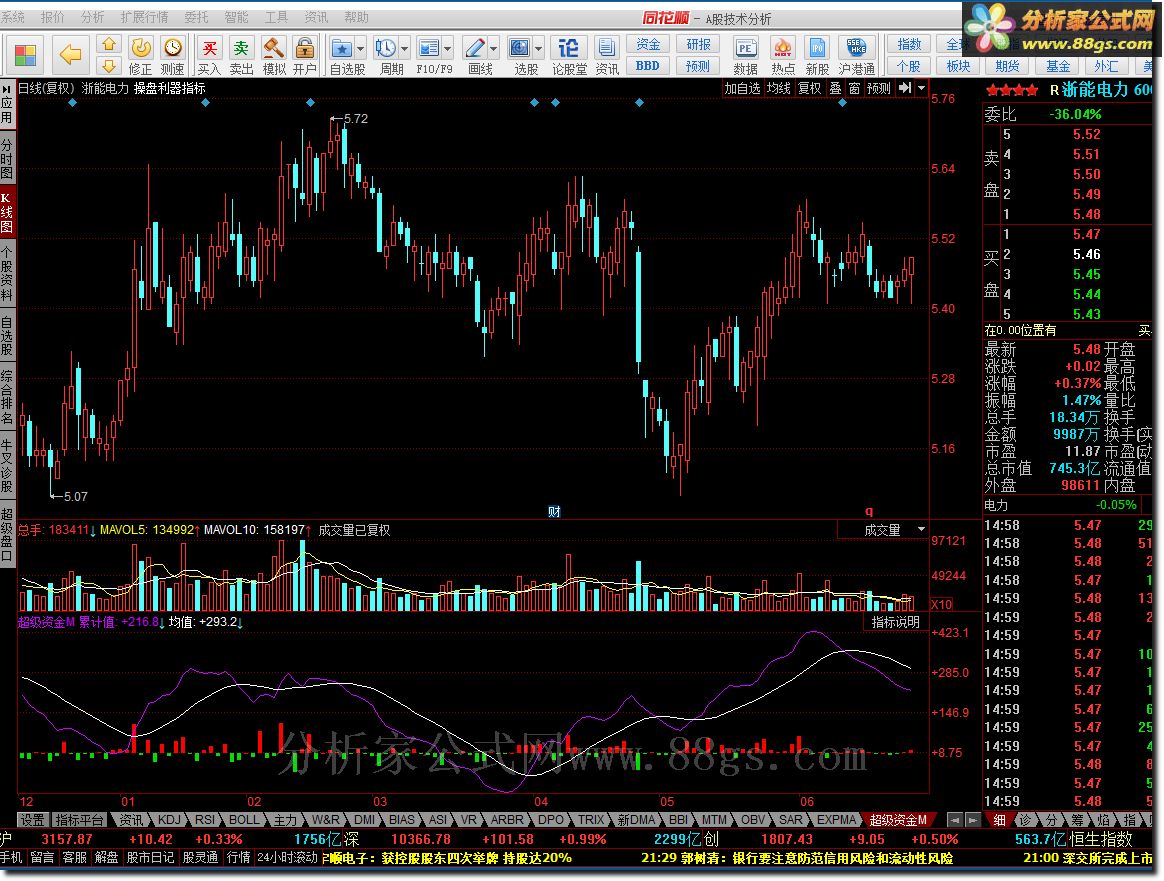Click the 设置 button at bottom left
The image size is (1164, 881).
point(32,819)
